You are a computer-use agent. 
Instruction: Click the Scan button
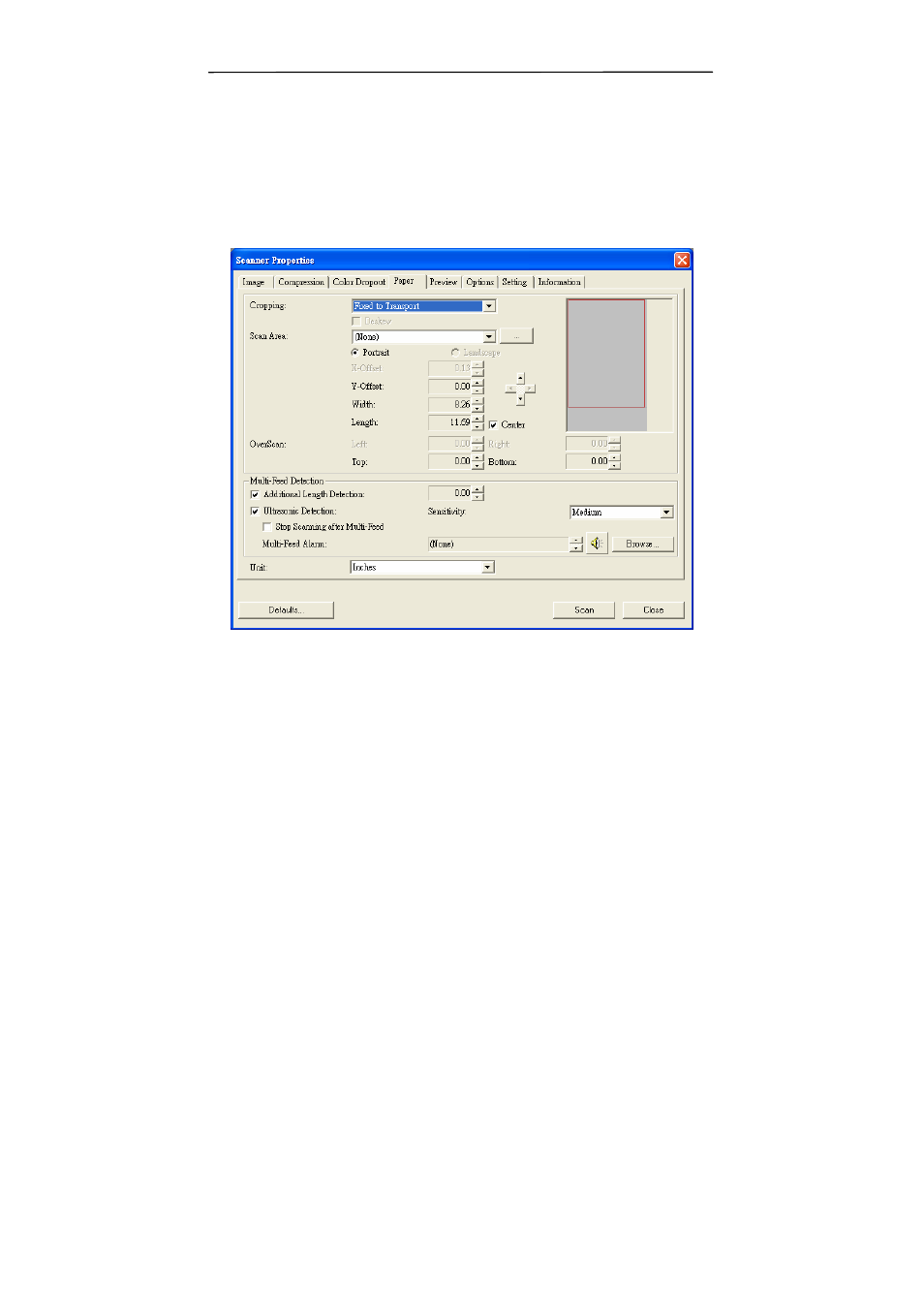coord(584,609)
